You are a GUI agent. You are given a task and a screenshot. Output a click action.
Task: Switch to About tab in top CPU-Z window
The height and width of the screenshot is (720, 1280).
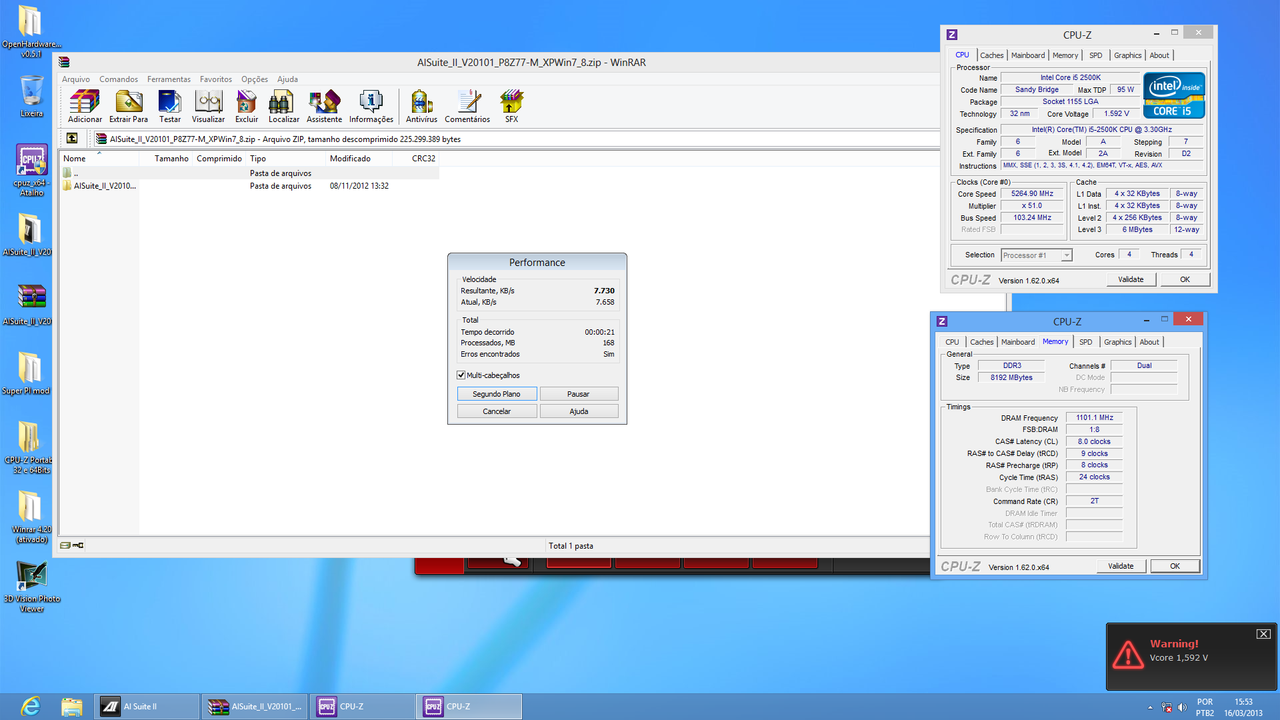point(1159,55)
